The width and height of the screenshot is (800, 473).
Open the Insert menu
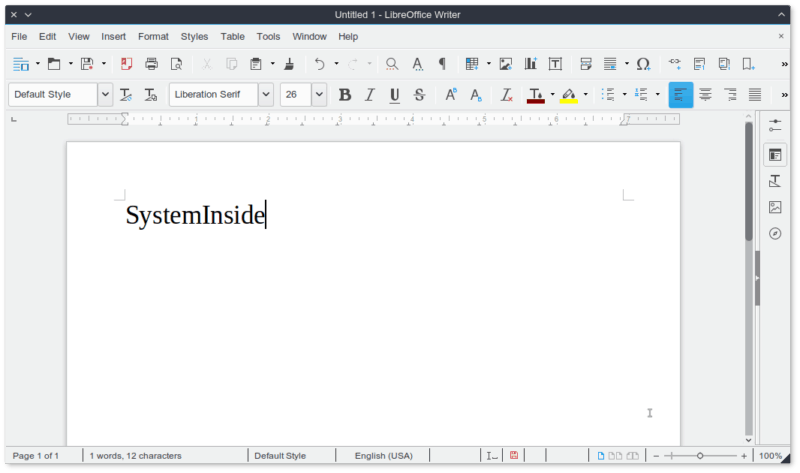click(113, 37)
